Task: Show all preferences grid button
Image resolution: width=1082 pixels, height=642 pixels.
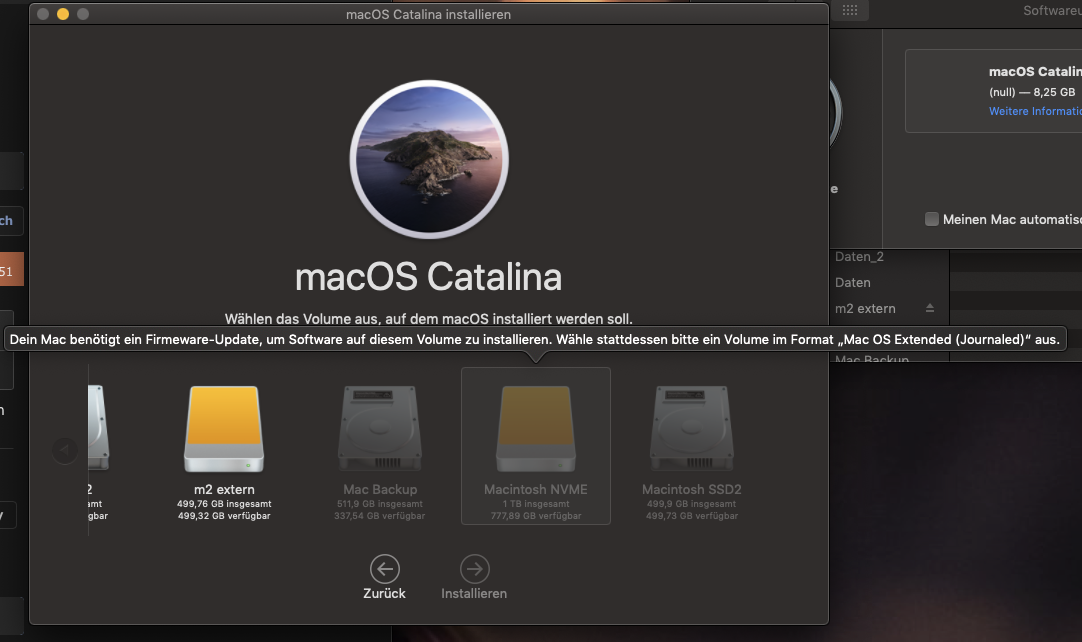Action: (850, 10)
